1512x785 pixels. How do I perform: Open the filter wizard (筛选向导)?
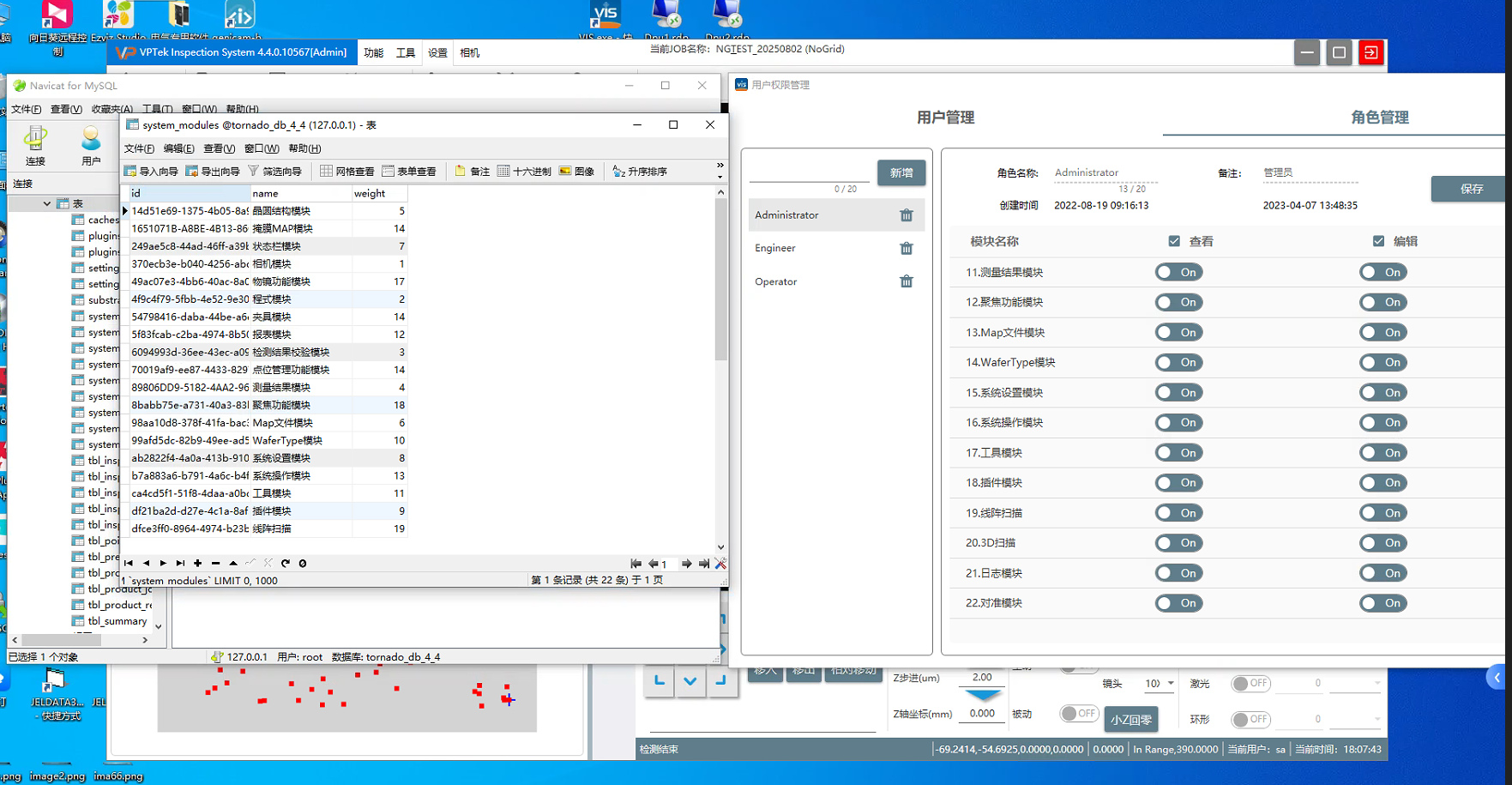275,172
